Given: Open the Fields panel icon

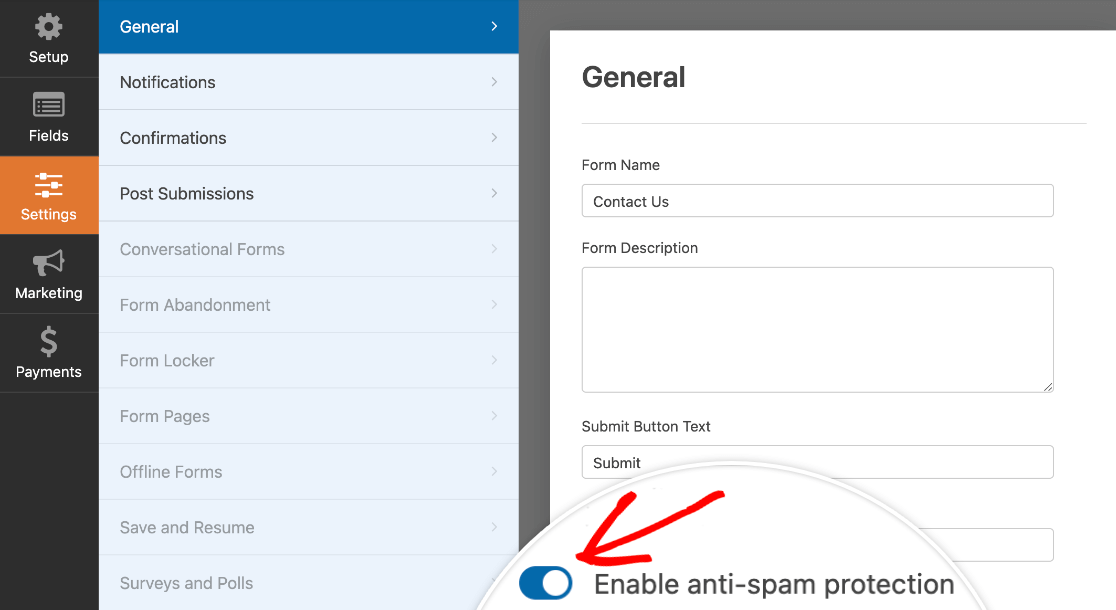Looking at the screenshot, I should pyautogui.click(x=48, y=106).
